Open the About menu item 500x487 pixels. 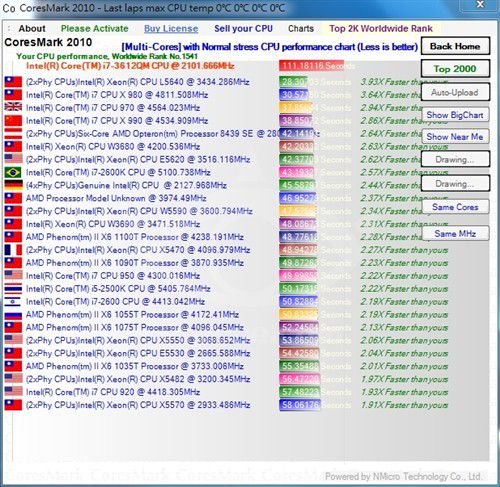[x=32, y=29]
